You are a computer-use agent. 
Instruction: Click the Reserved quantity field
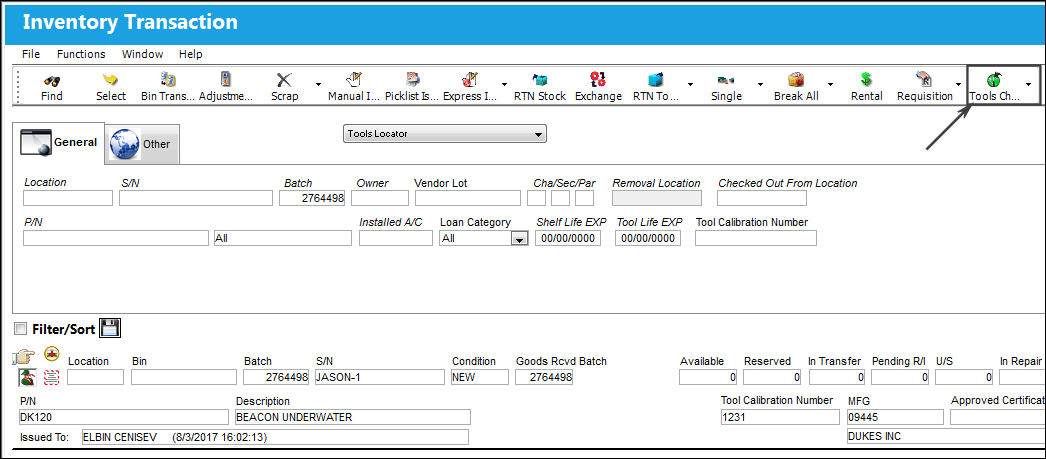pos(772,377)
